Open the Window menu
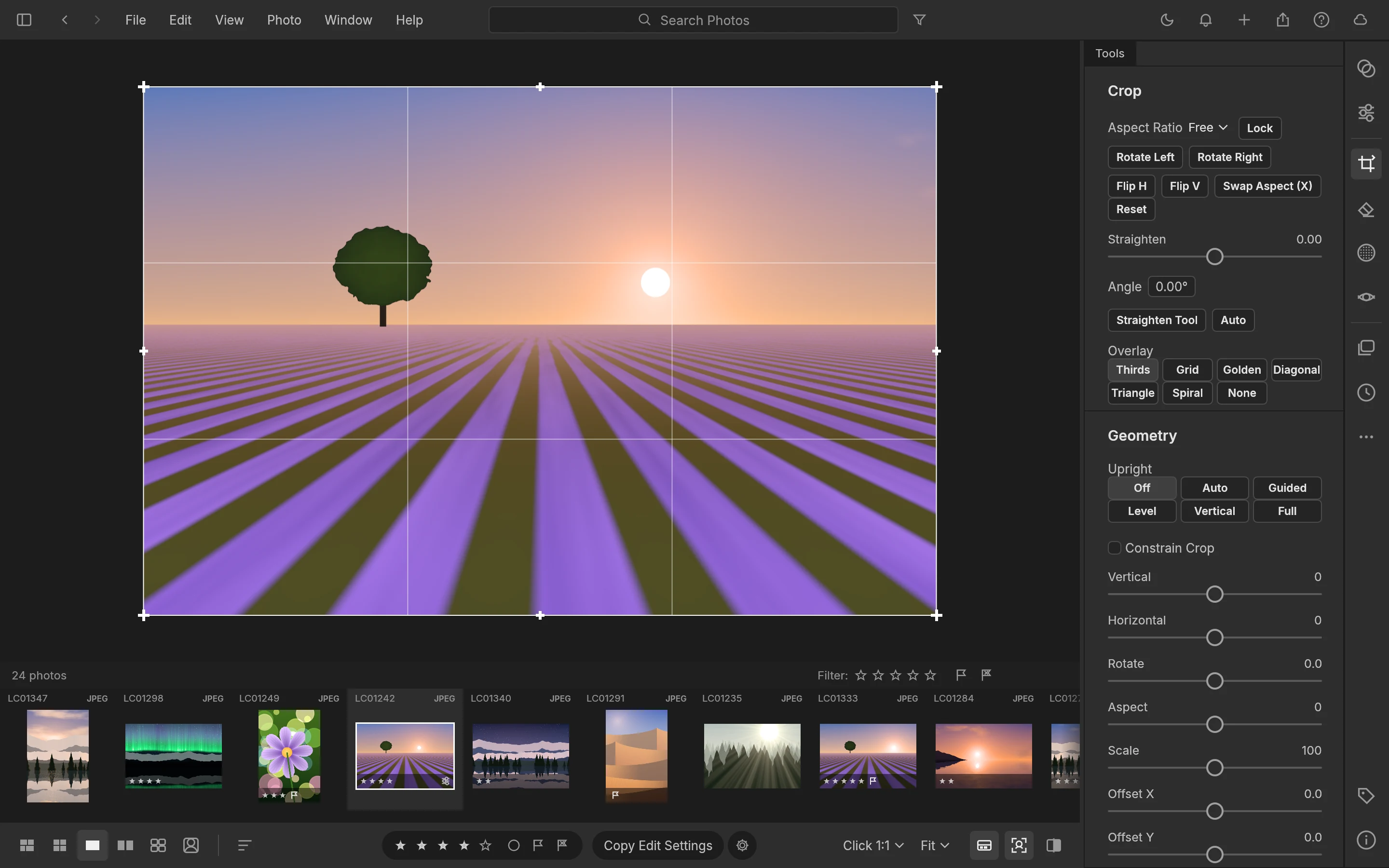 (348, 20)
